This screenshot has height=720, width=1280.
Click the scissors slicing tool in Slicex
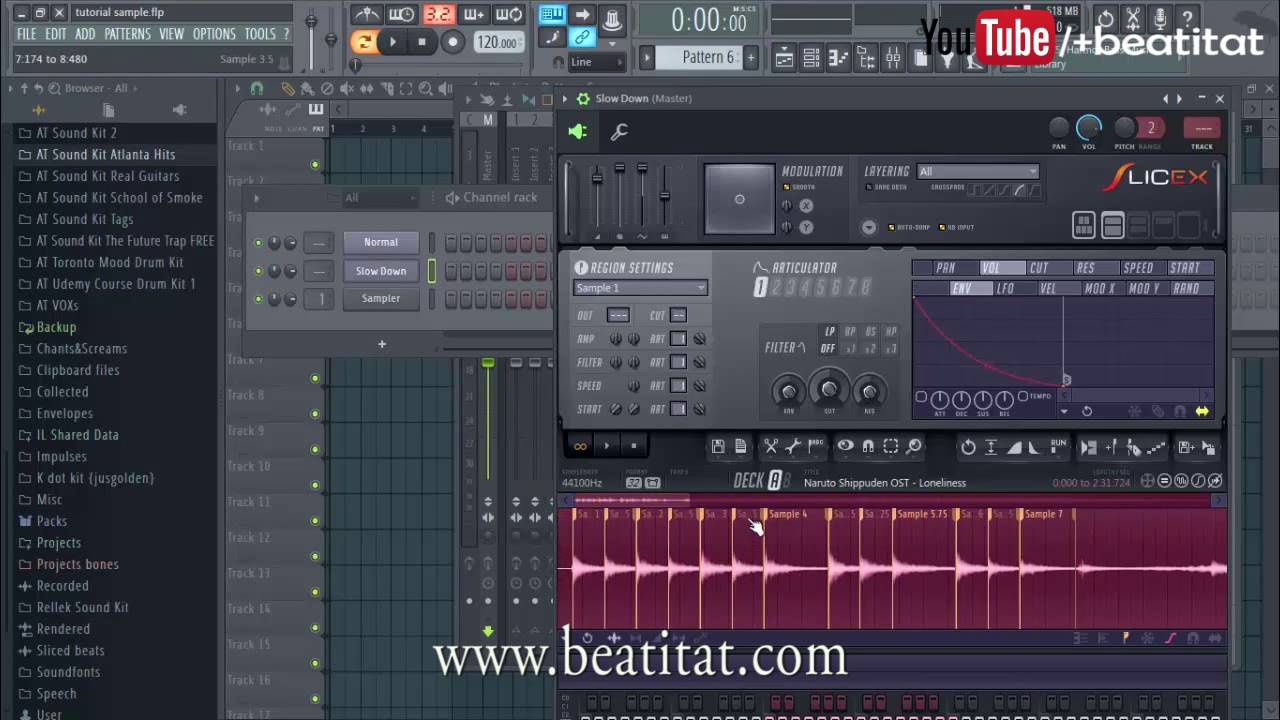770,447
